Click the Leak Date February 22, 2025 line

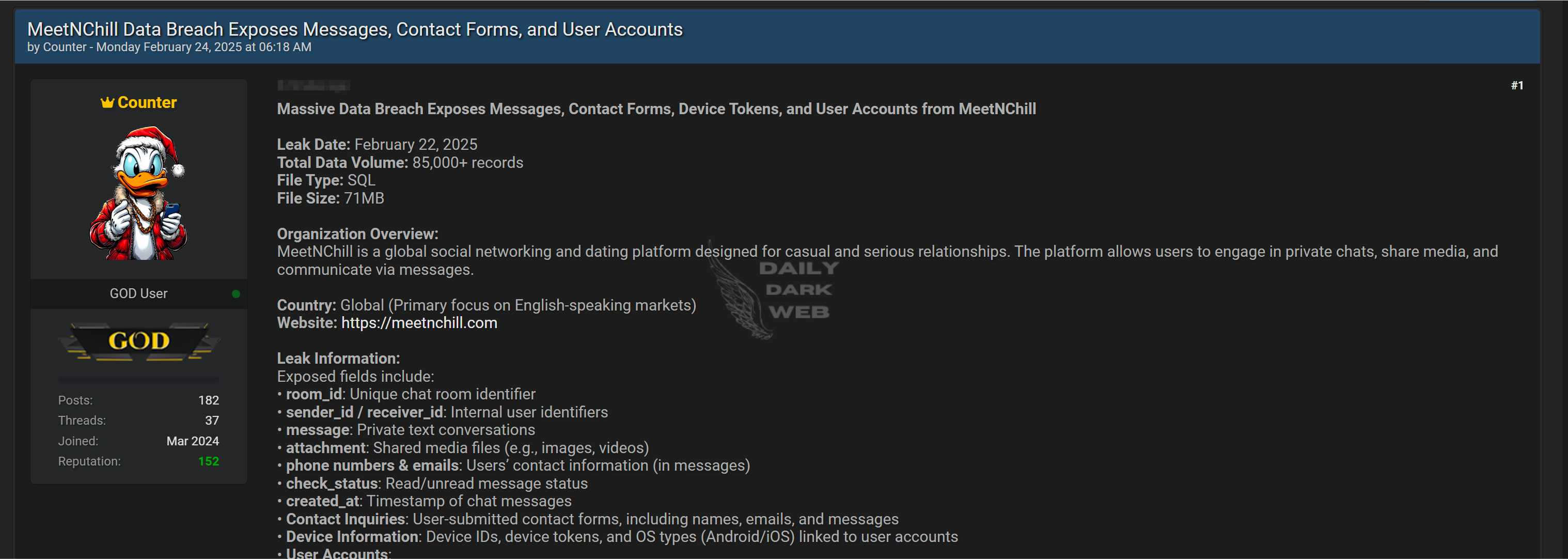click(377, 144)
